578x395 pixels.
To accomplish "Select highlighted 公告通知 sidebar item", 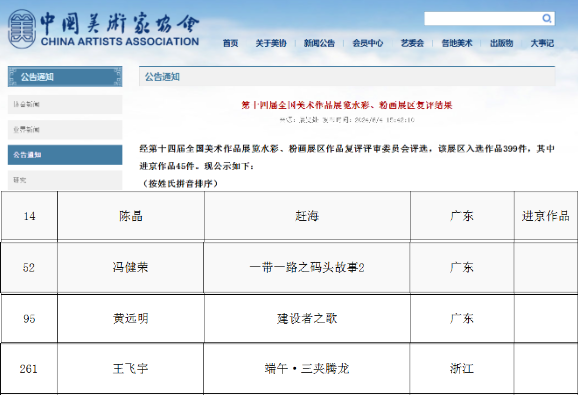I will [65, 155].
